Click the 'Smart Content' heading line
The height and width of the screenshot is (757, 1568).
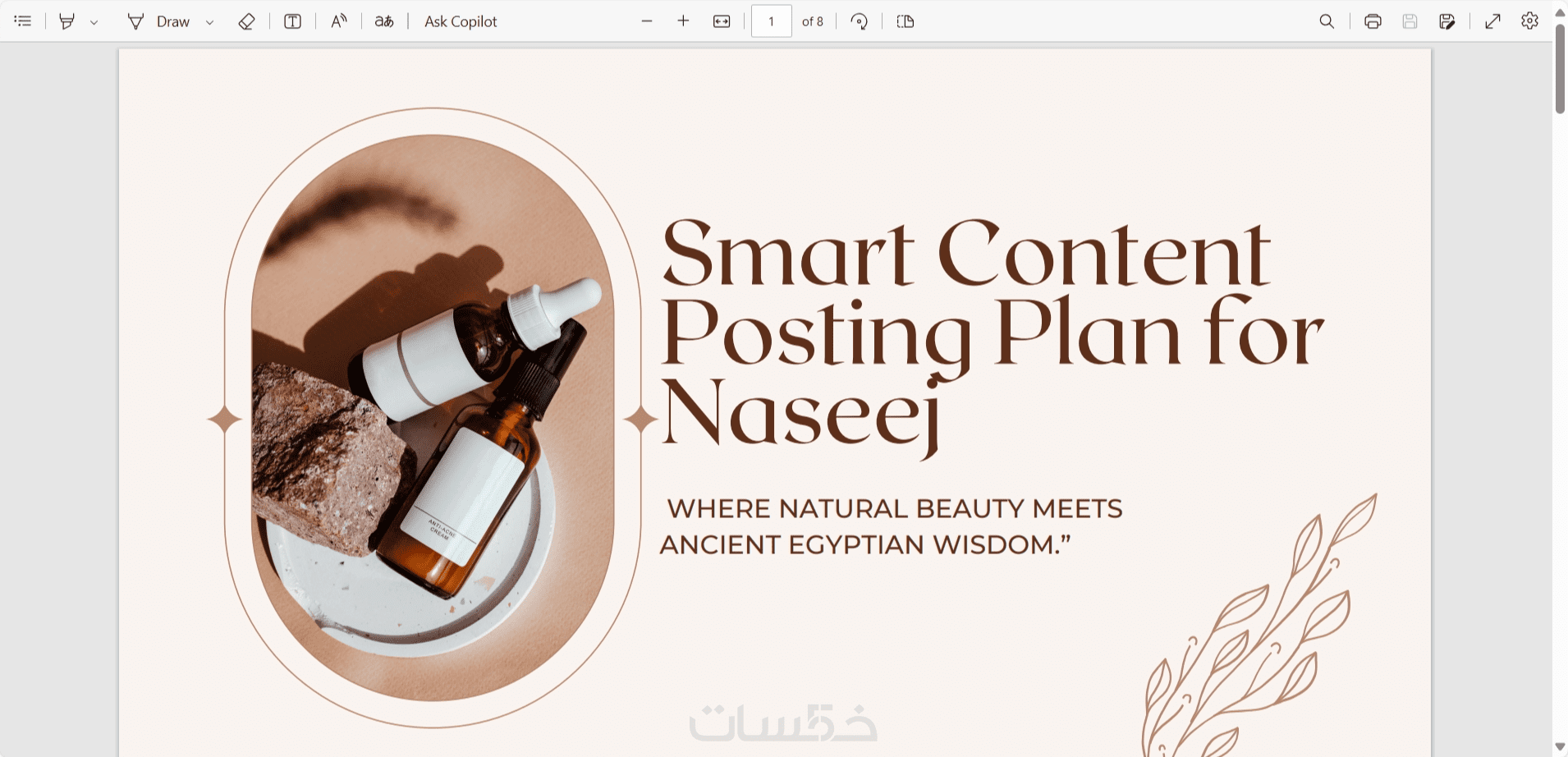(966, 254)
